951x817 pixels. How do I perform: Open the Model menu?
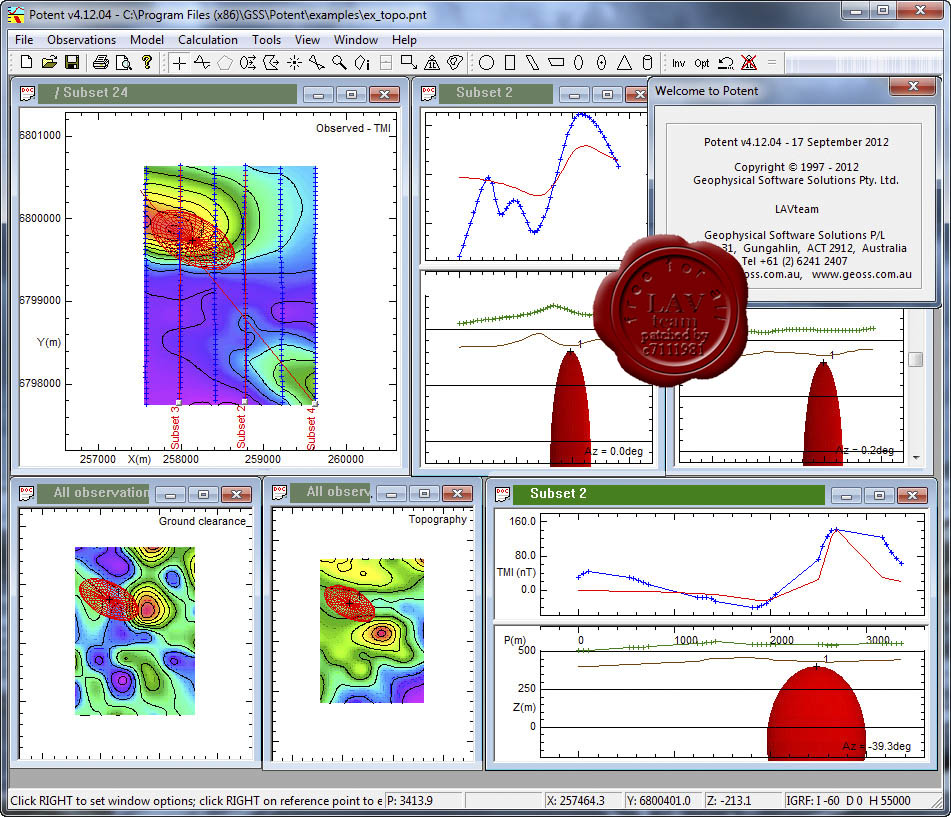147,39
